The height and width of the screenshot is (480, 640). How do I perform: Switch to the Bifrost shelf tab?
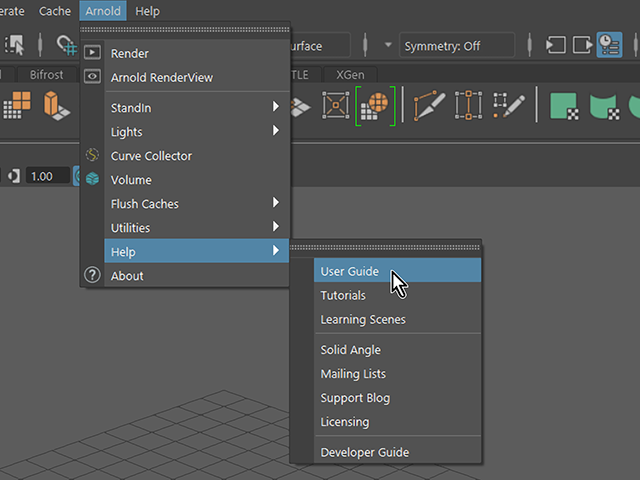coord(47,75)
